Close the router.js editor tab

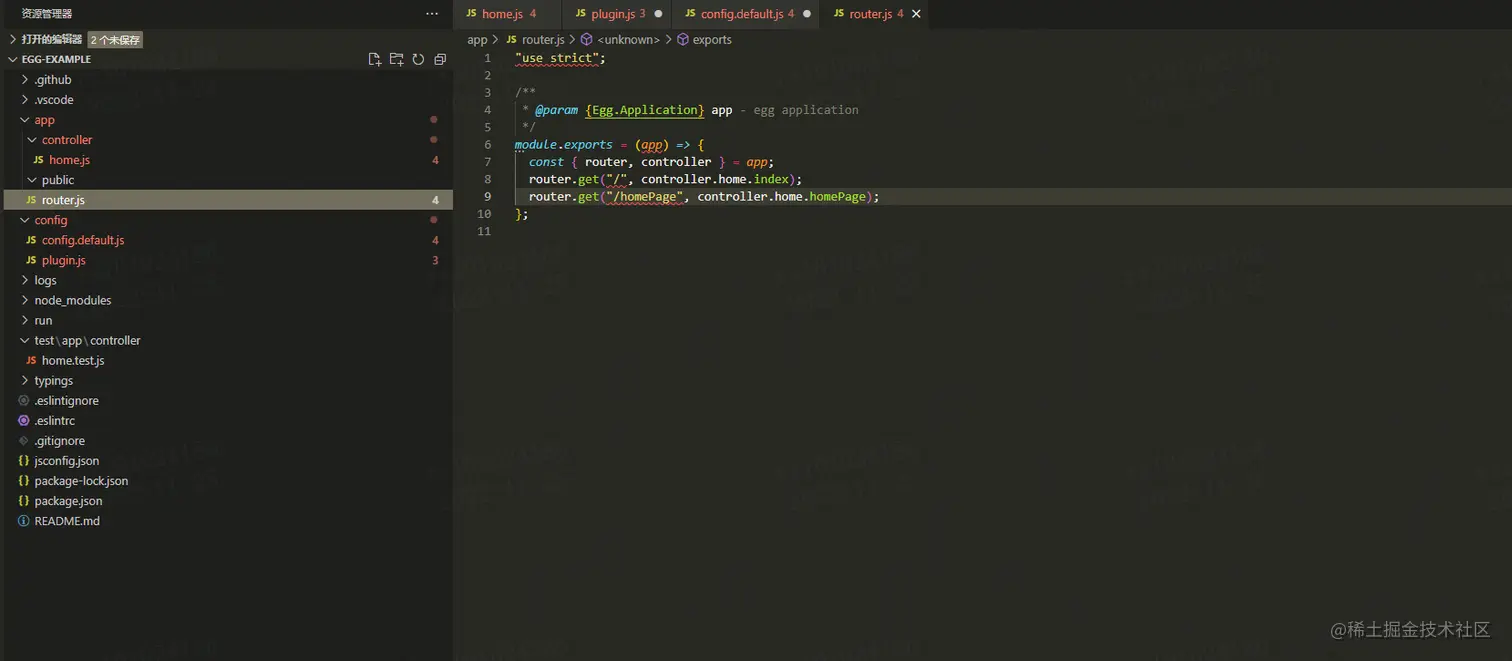(916, 14)
